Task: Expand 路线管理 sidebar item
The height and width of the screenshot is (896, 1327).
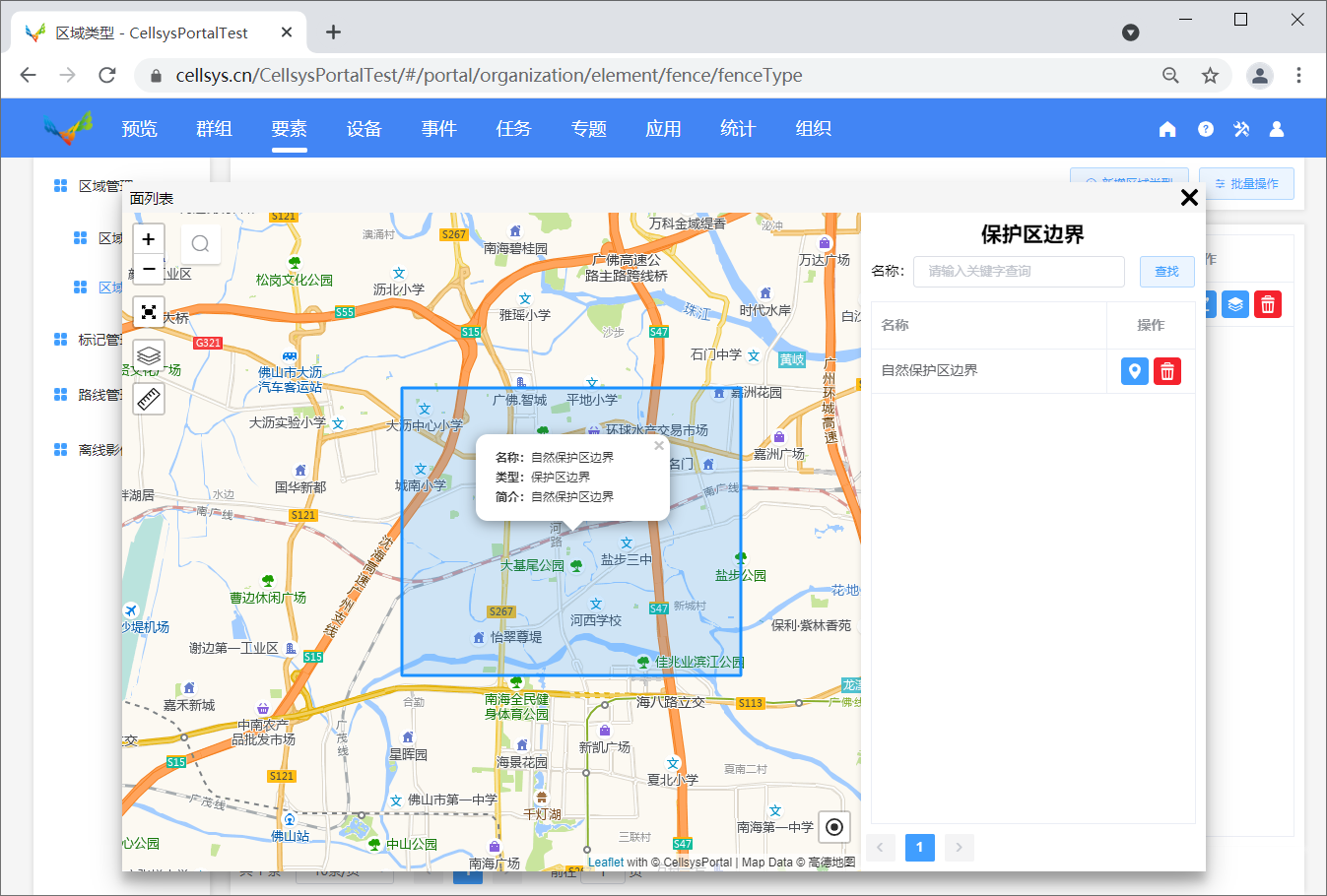Action: 88,395
